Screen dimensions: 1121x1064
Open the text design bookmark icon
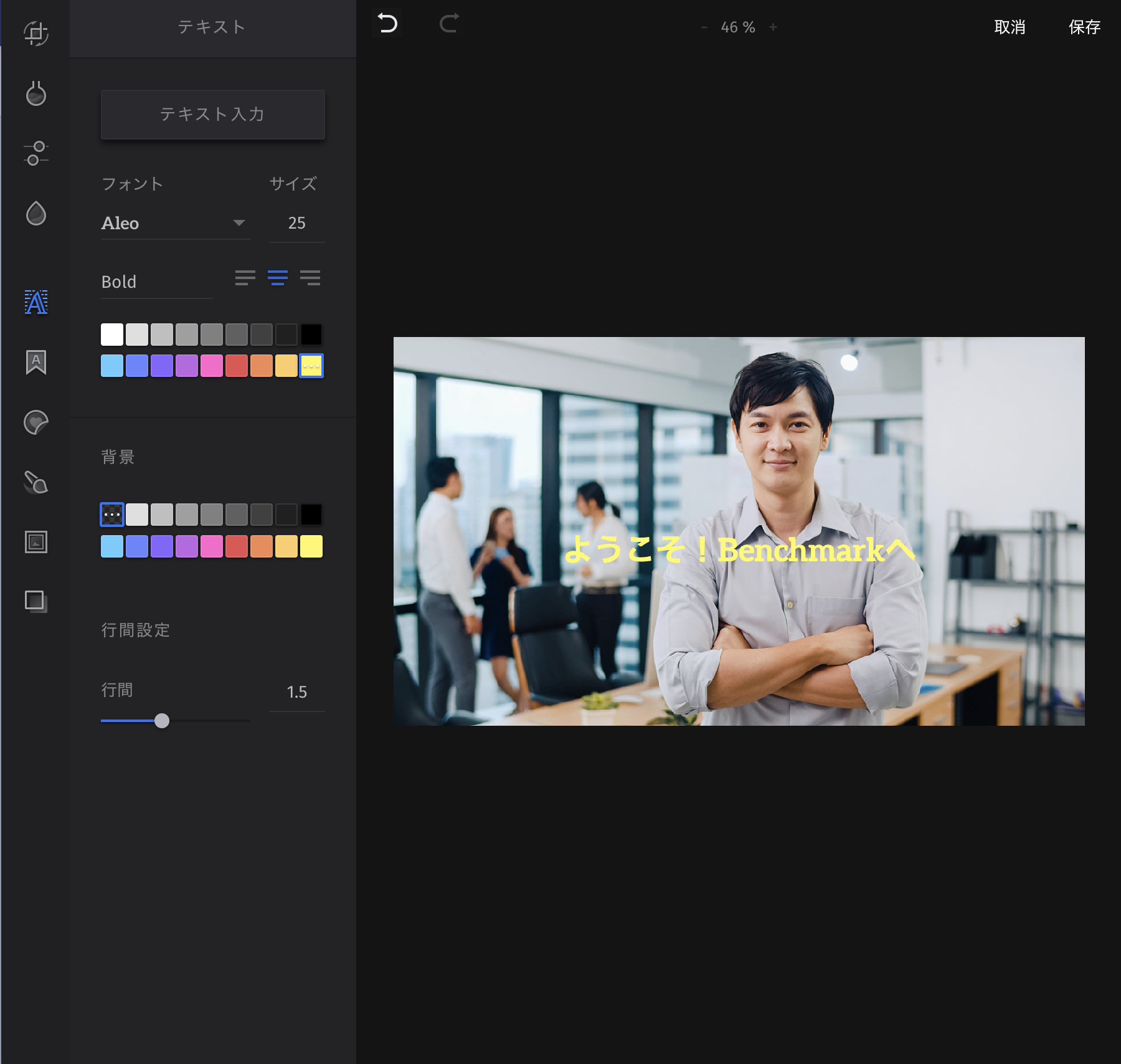36,362
